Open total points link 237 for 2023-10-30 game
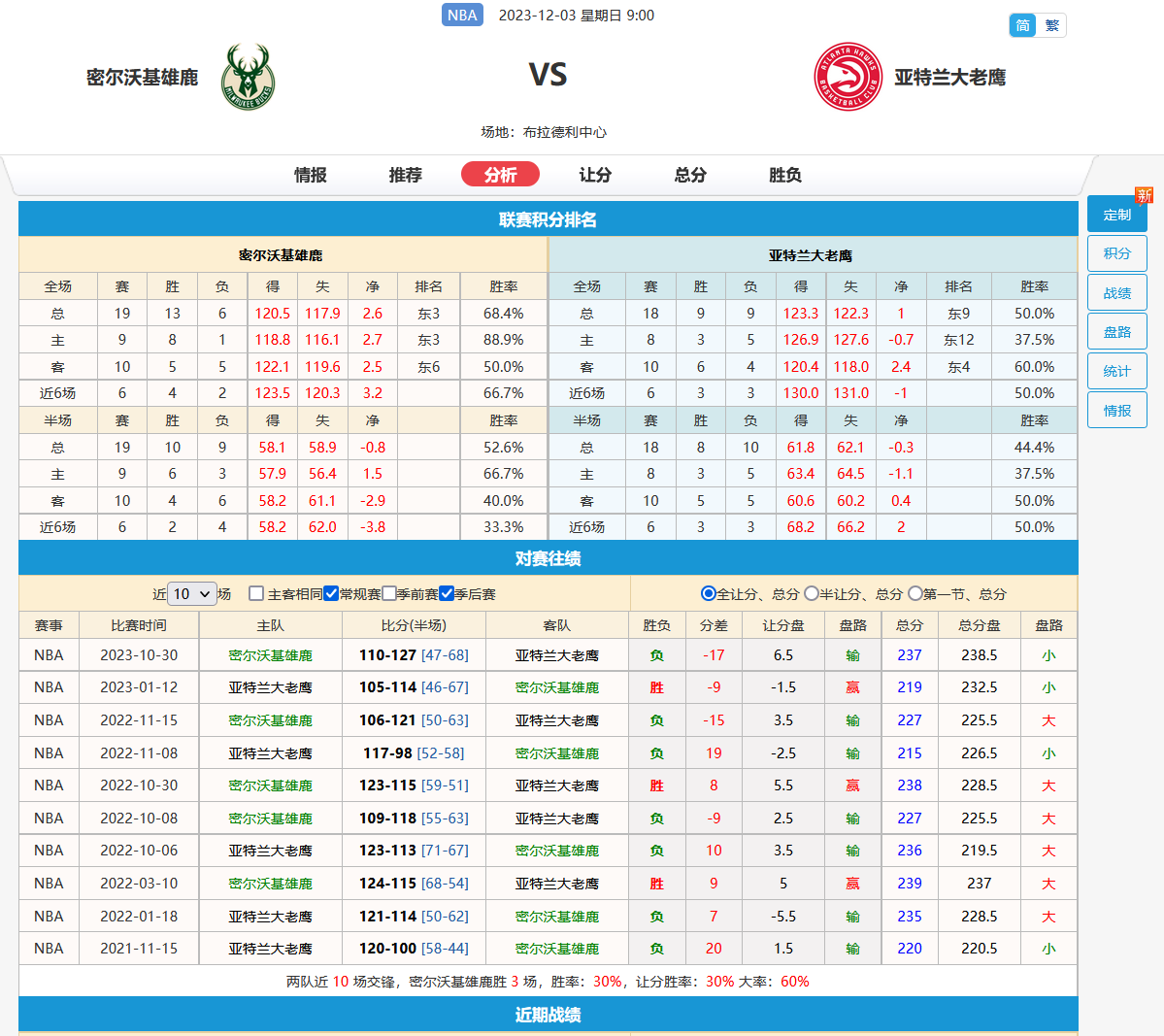 [x=909, y=654]
